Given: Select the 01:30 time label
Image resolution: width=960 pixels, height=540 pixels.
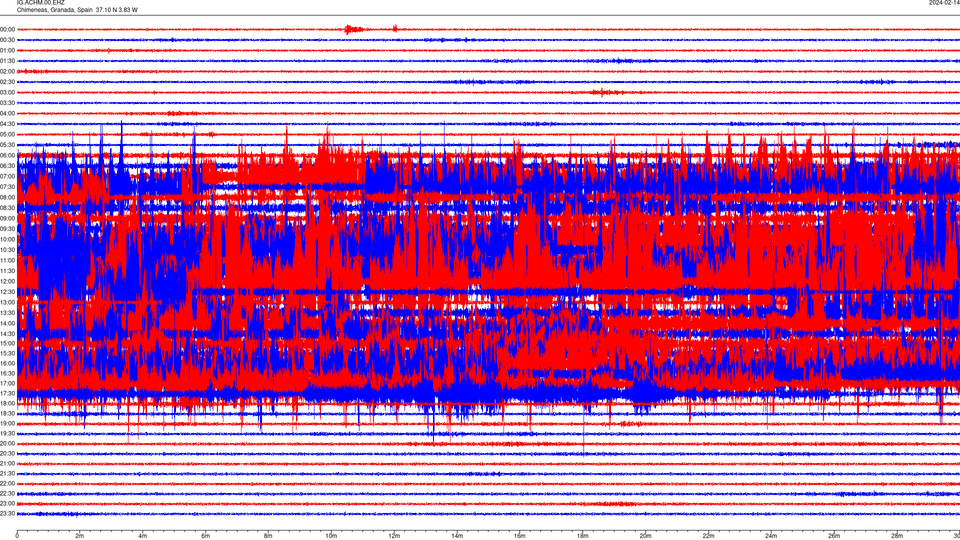Looking at the screenshot, I should pos(7,61).
